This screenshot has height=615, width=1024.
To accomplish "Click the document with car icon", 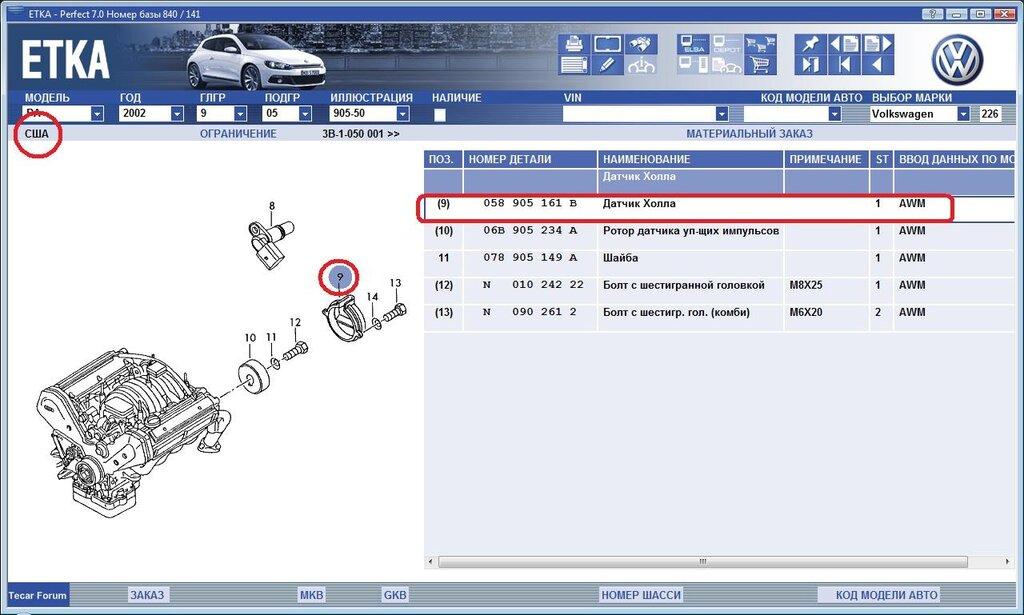I will coord(726,65).
